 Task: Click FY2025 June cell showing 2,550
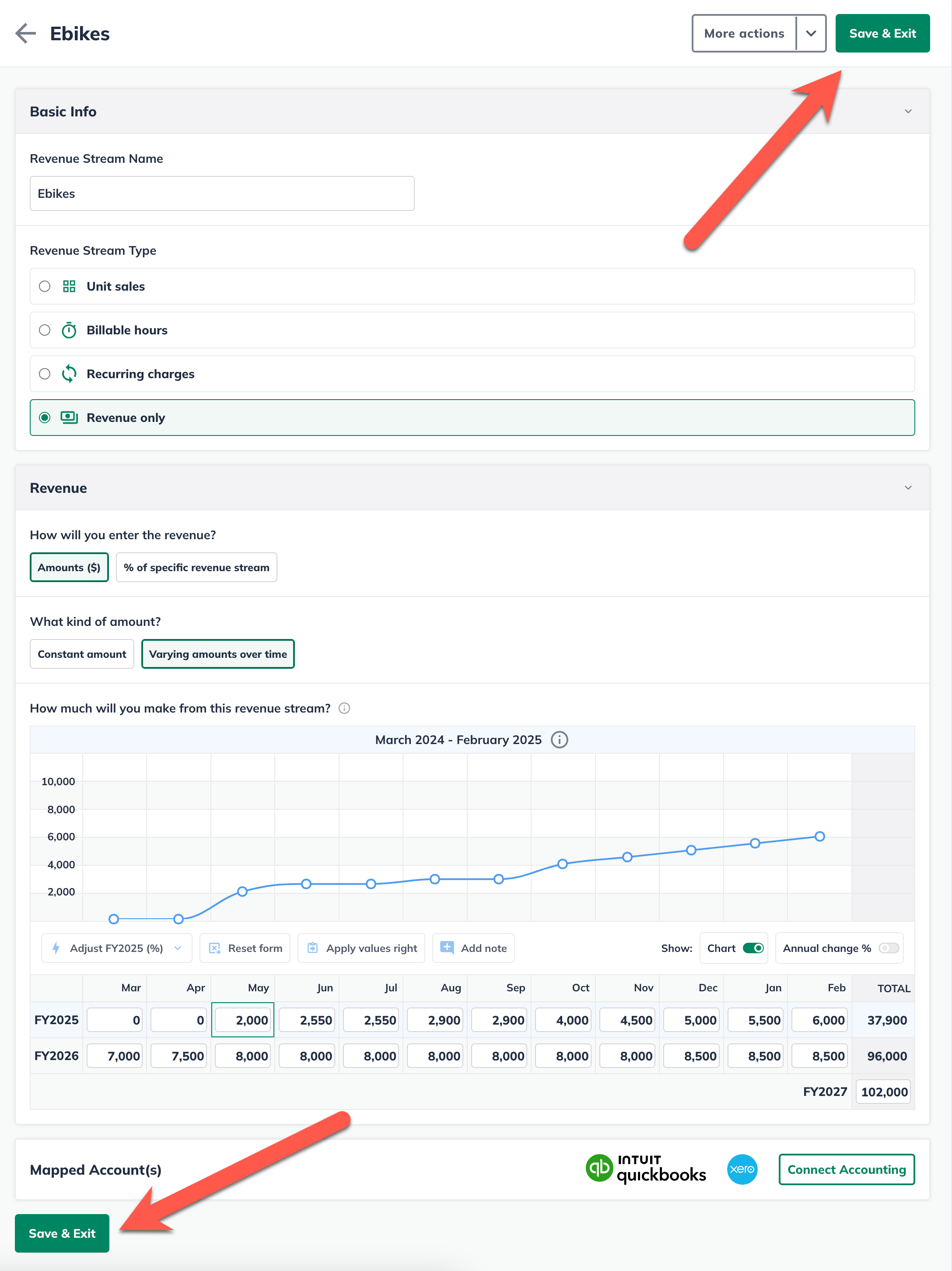(308, 1021)
